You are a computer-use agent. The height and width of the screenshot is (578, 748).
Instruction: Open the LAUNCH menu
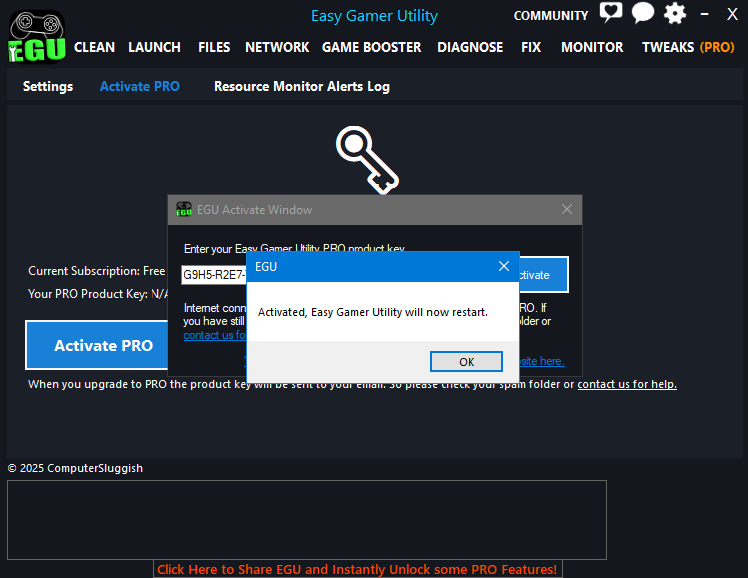[155, 47]
